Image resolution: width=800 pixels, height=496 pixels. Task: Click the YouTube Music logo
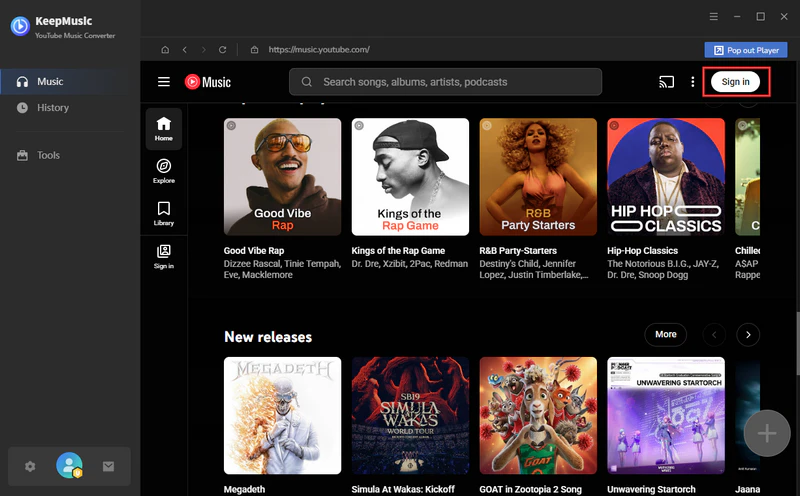click(x=208, y=82)
